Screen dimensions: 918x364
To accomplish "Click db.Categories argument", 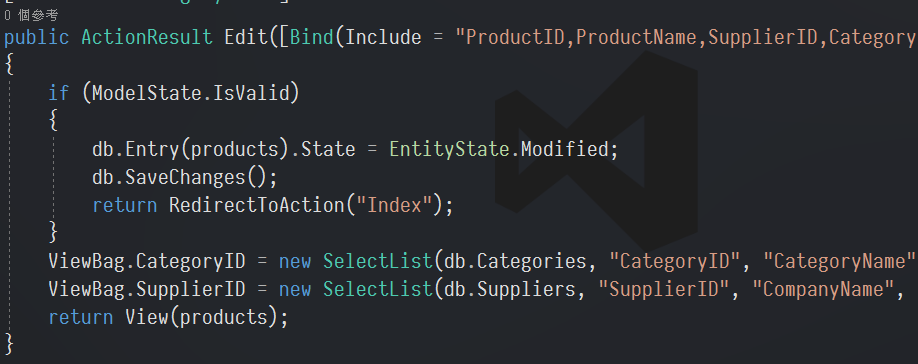I will click(x=516, y=261).
